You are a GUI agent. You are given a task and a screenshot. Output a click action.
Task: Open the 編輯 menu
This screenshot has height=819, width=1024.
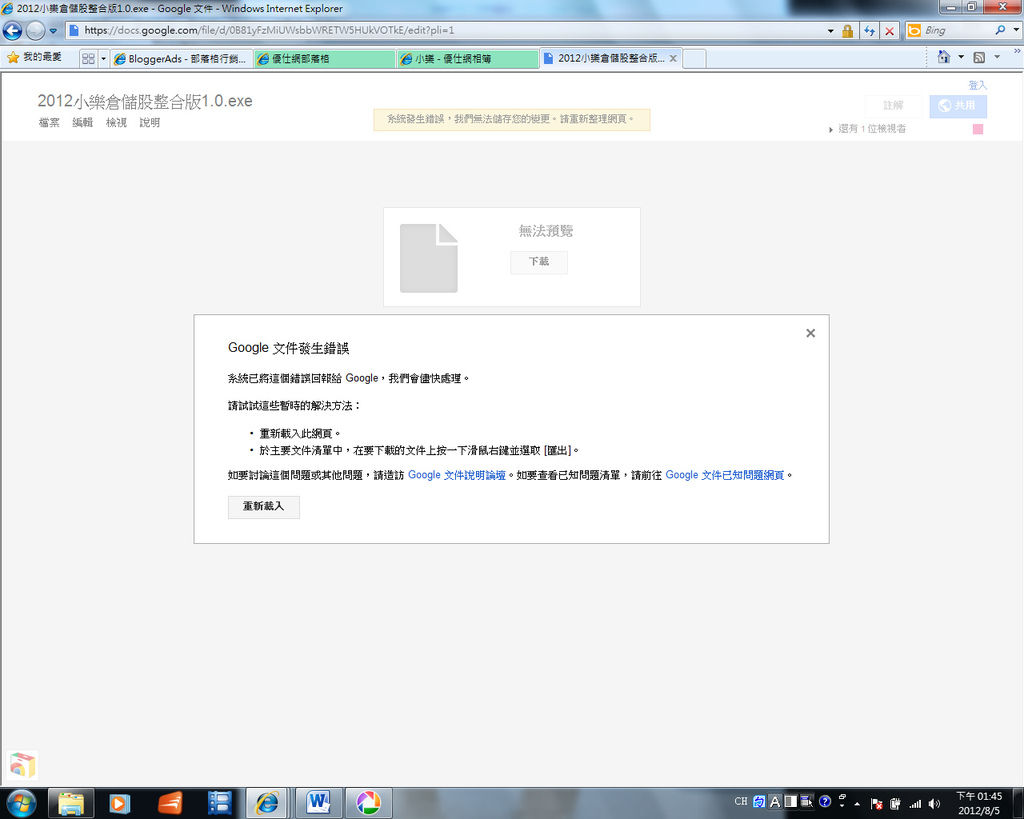pyautogui.click(x=82, y=122)
